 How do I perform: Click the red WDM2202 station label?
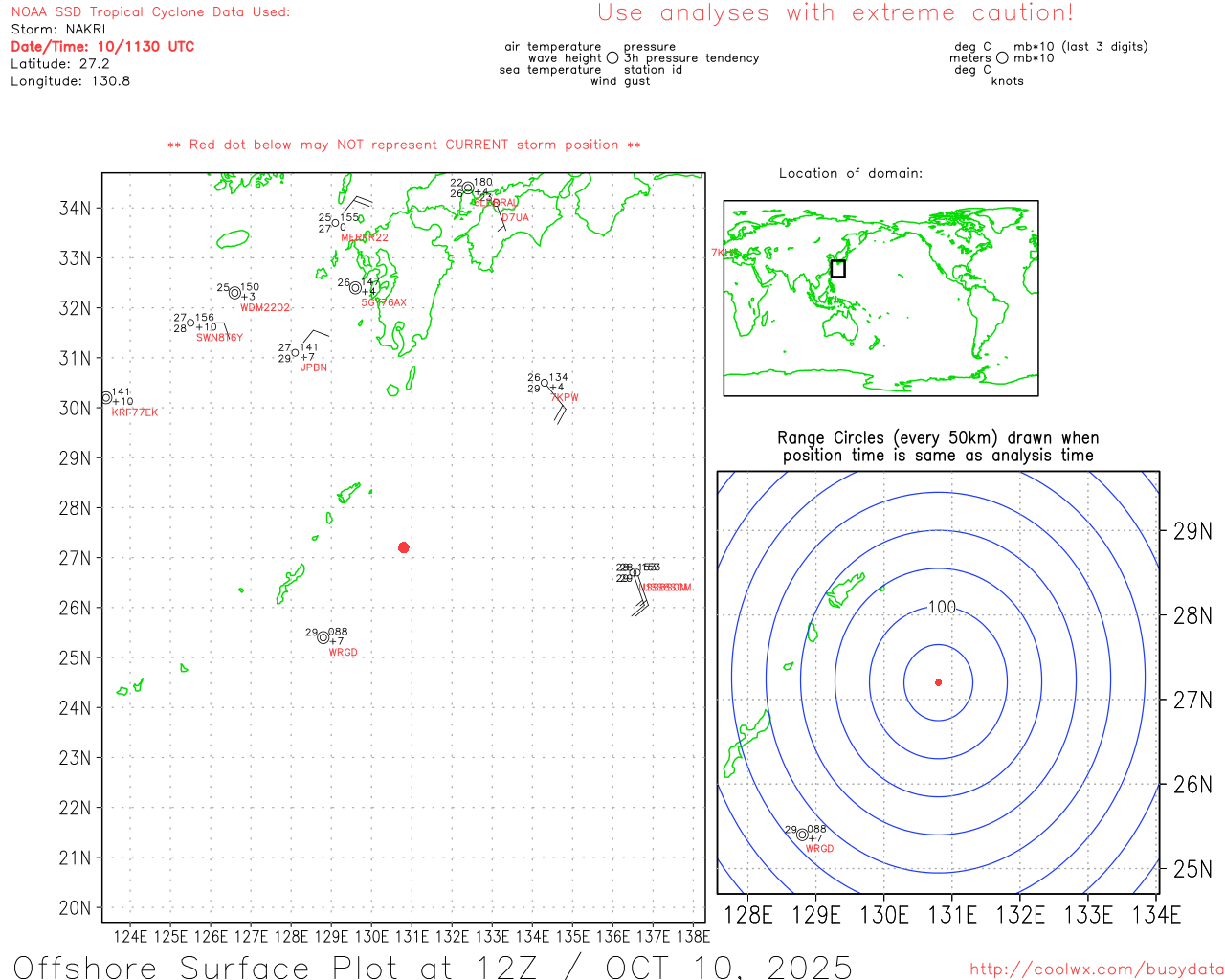click(x=265, y=308)
